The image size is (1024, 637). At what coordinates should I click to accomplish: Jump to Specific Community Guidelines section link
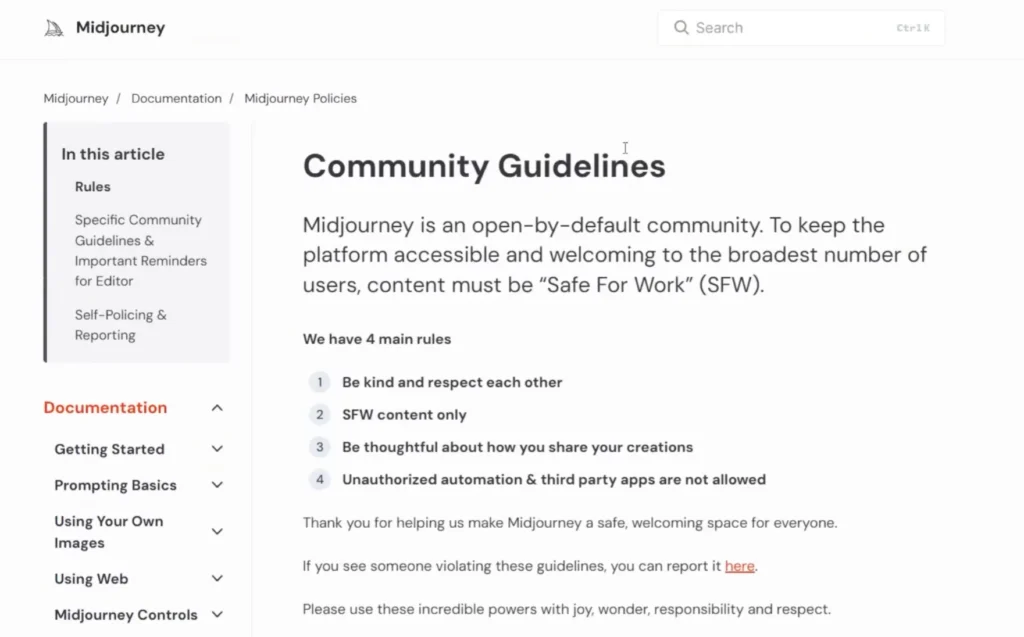140,250
